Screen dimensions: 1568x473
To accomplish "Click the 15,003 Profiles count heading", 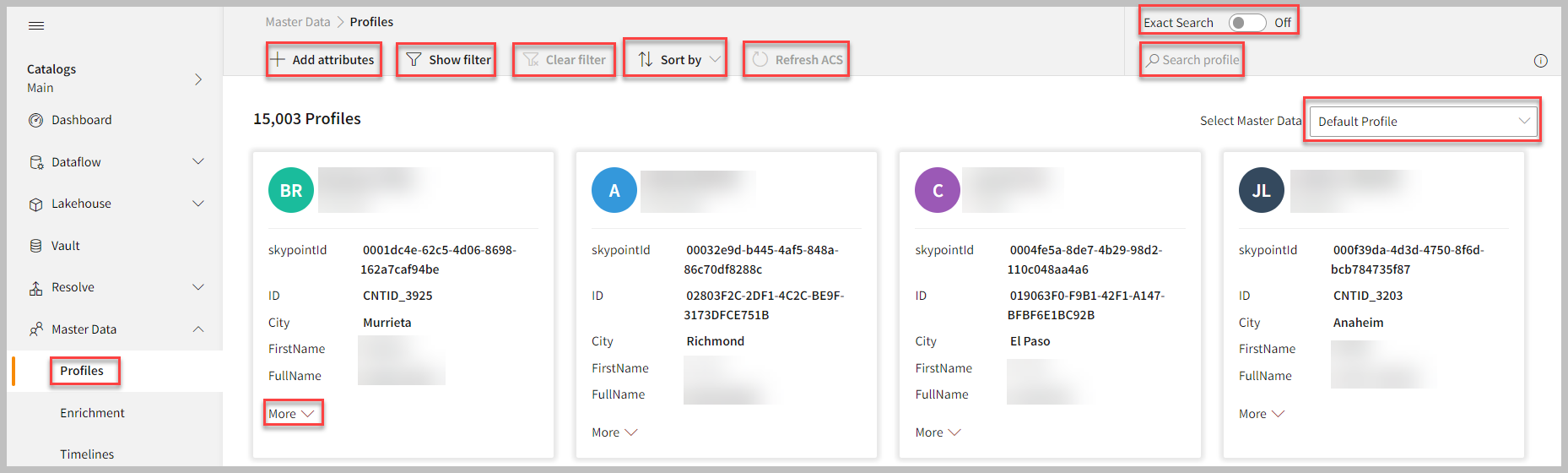I will tap(307, 119).
